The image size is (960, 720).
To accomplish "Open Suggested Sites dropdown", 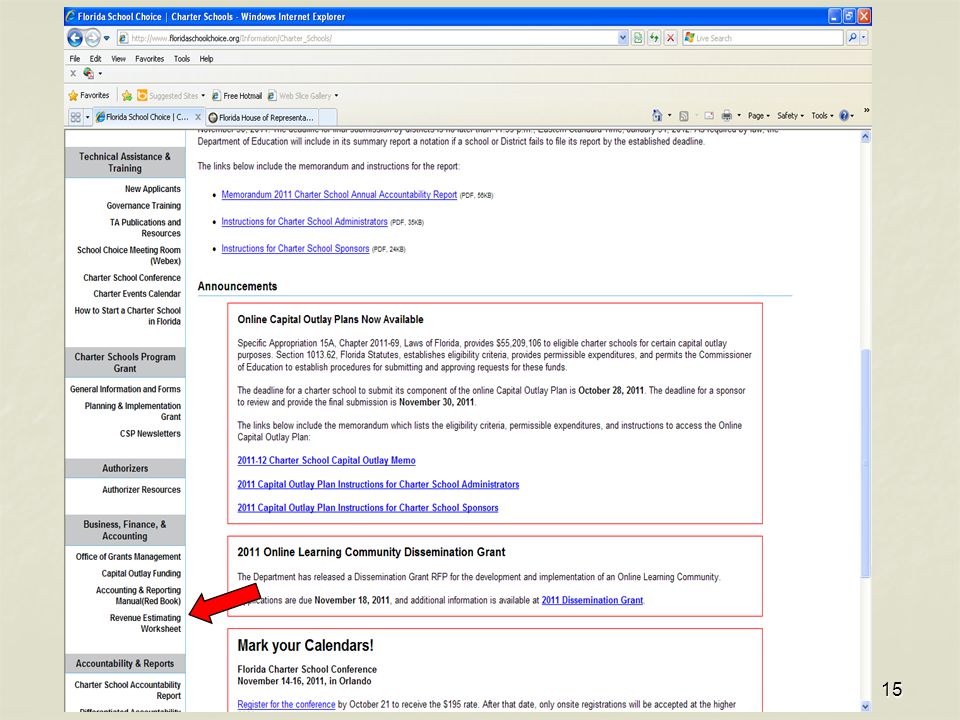I will click(171, 96).
